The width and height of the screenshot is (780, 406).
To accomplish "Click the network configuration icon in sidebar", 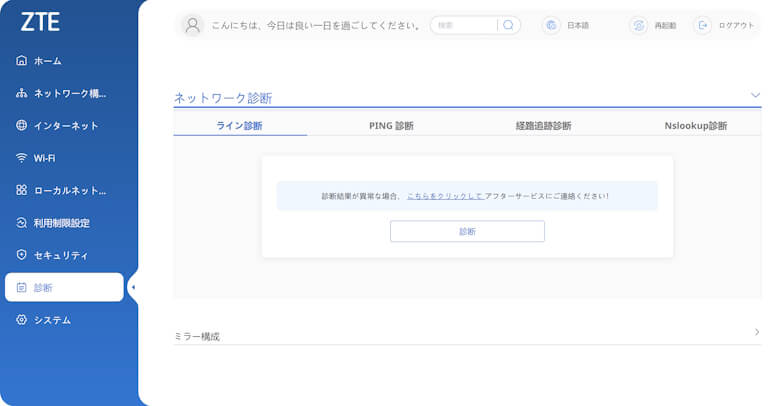I will tap(21, 94).
